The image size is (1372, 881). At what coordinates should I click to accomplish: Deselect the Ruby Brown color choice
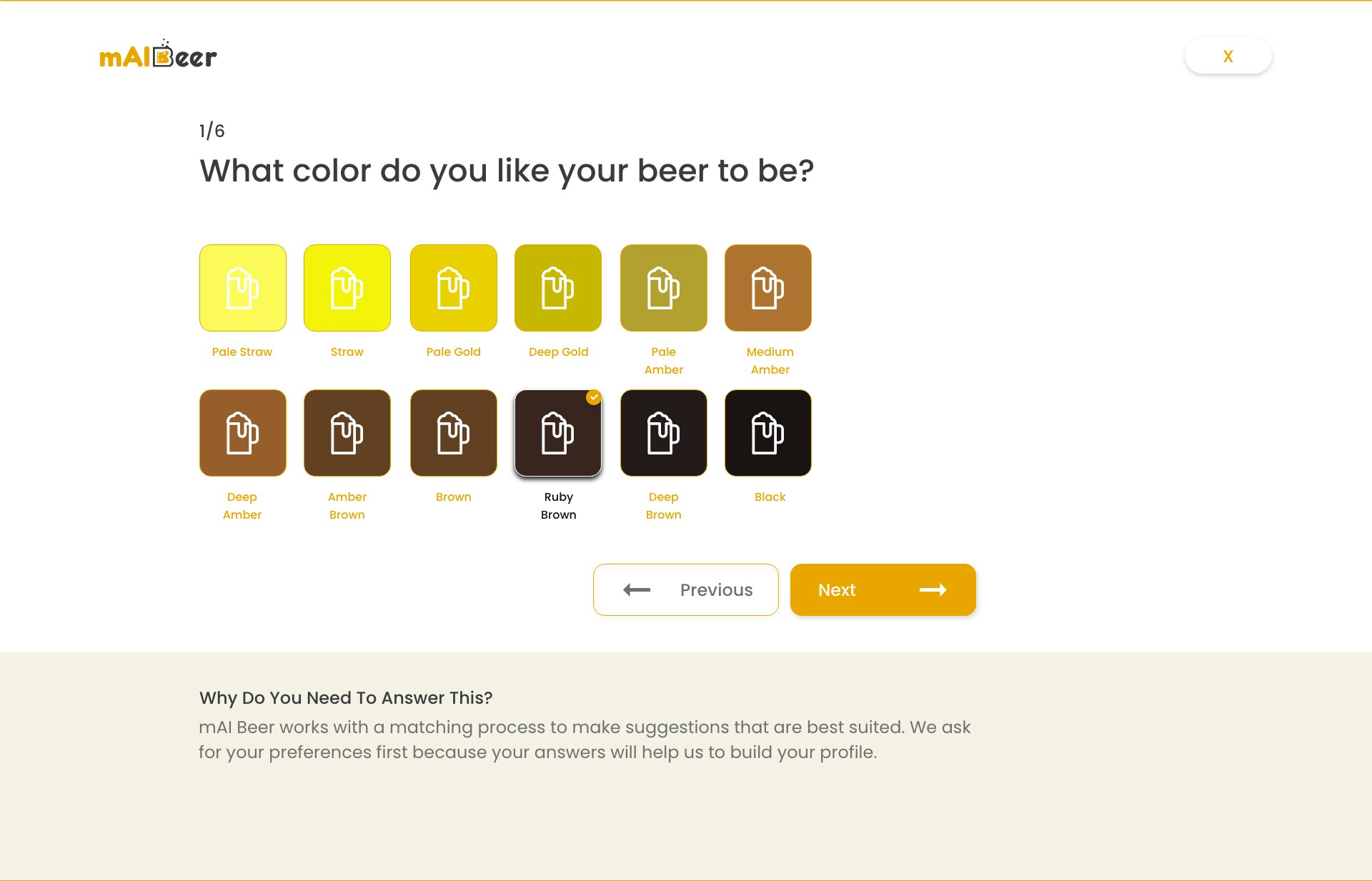click(558, 432)
